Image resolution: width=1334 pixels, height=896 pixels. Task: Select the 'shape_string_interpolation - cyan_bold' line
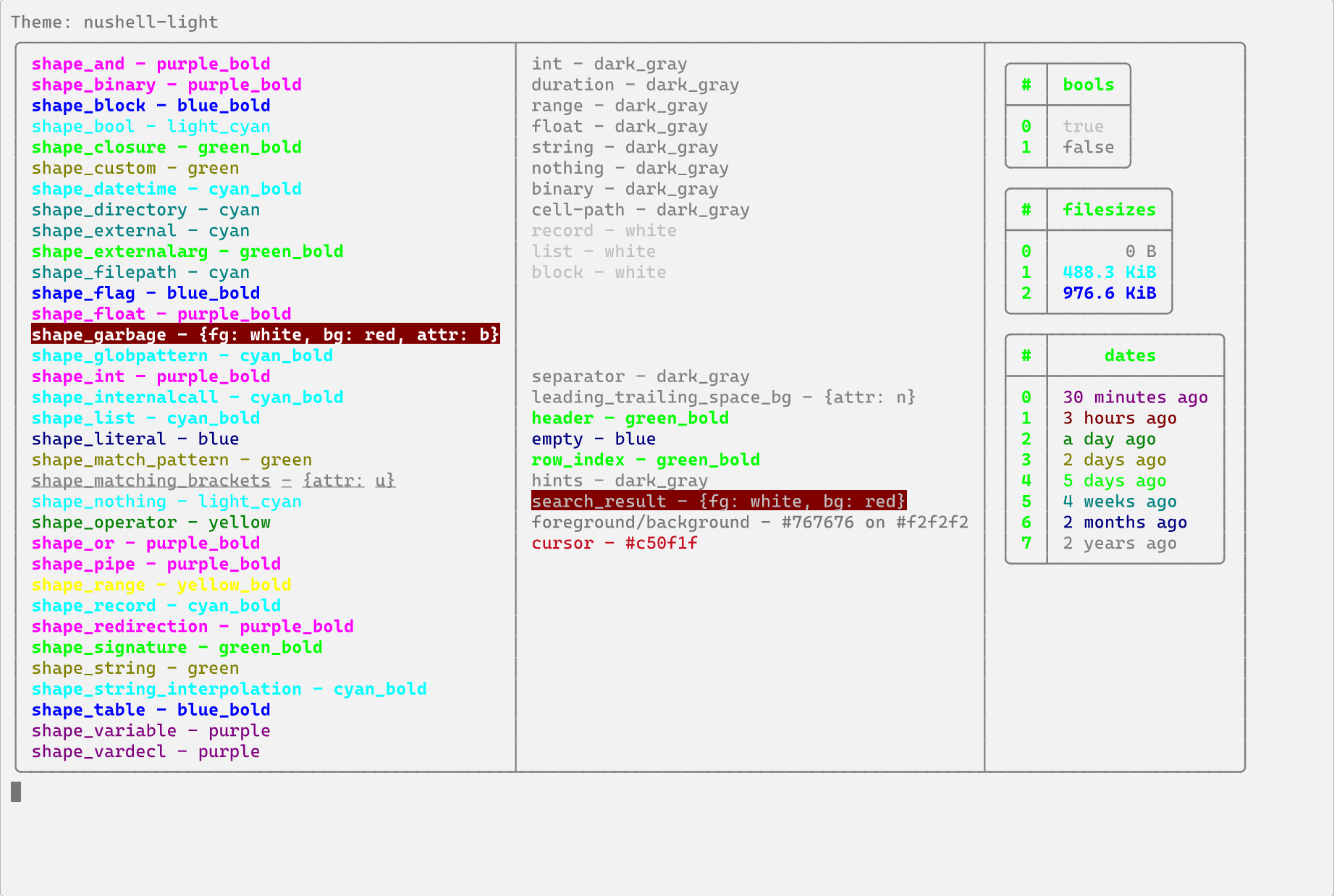[x=229, y=690]
